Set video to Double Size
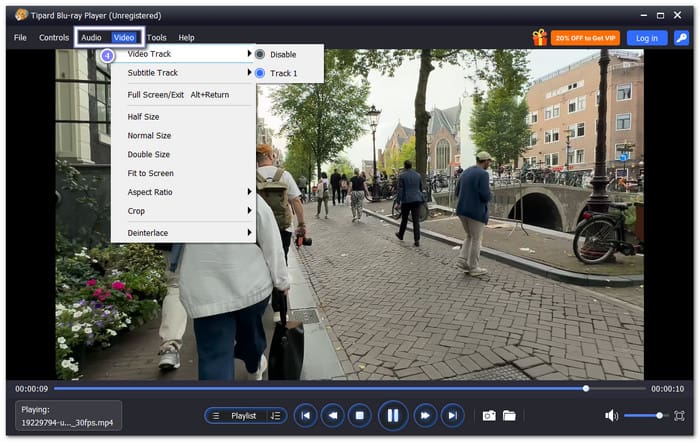 [x=183, y=154]
